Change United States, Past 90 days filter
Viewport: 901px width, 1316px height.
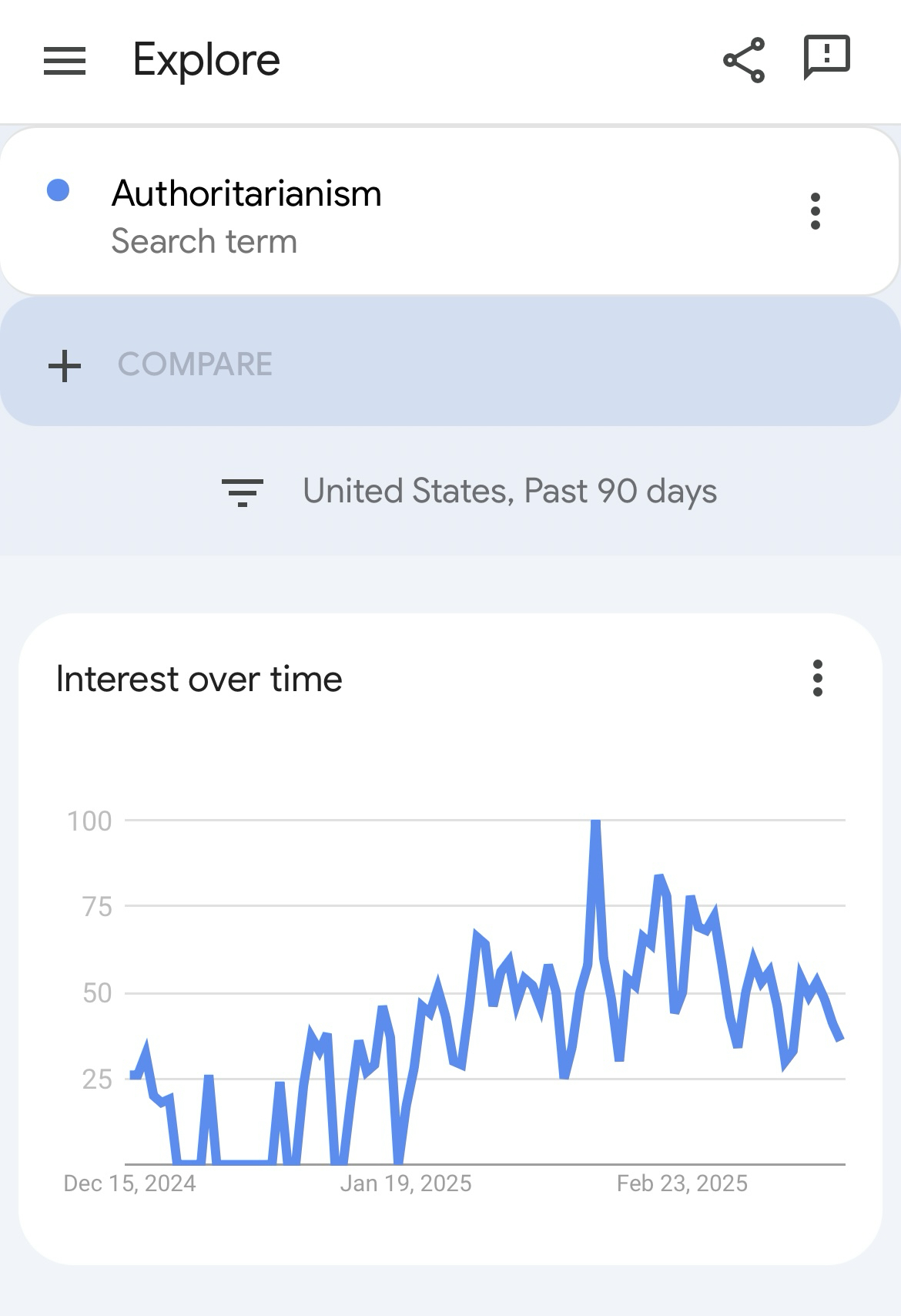click(509, 492)
